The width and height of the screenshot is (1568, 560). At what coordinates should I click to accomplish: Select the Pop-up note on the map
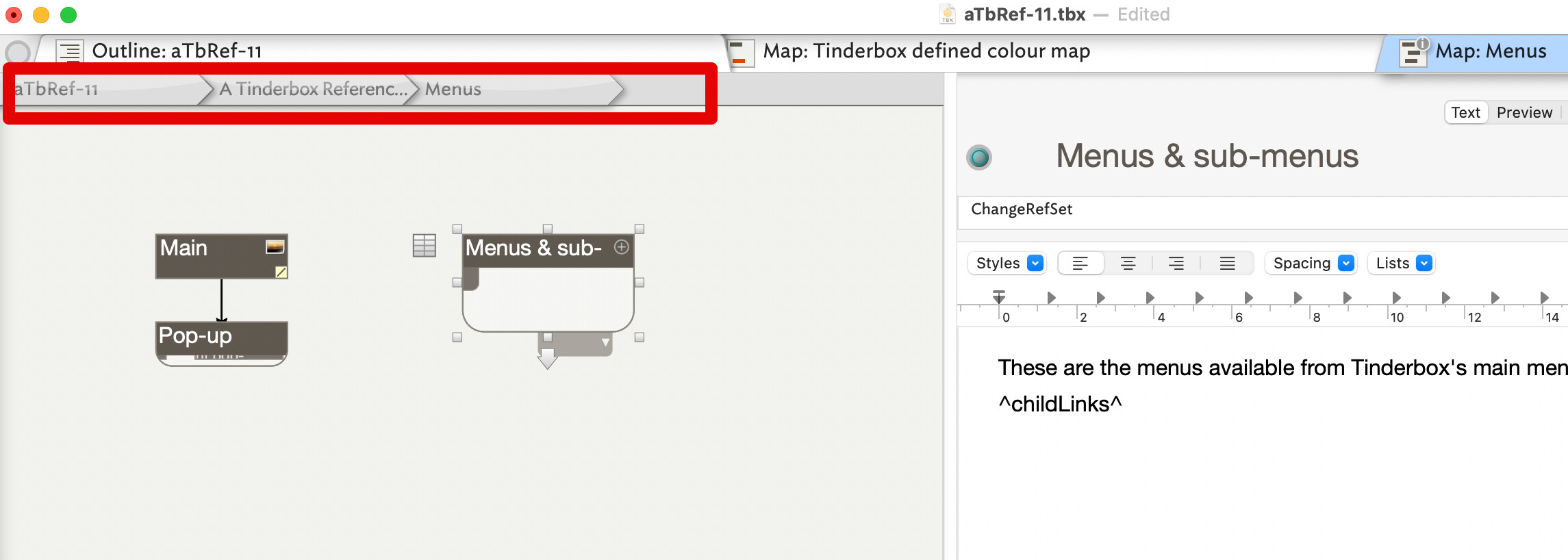point(221,337)
